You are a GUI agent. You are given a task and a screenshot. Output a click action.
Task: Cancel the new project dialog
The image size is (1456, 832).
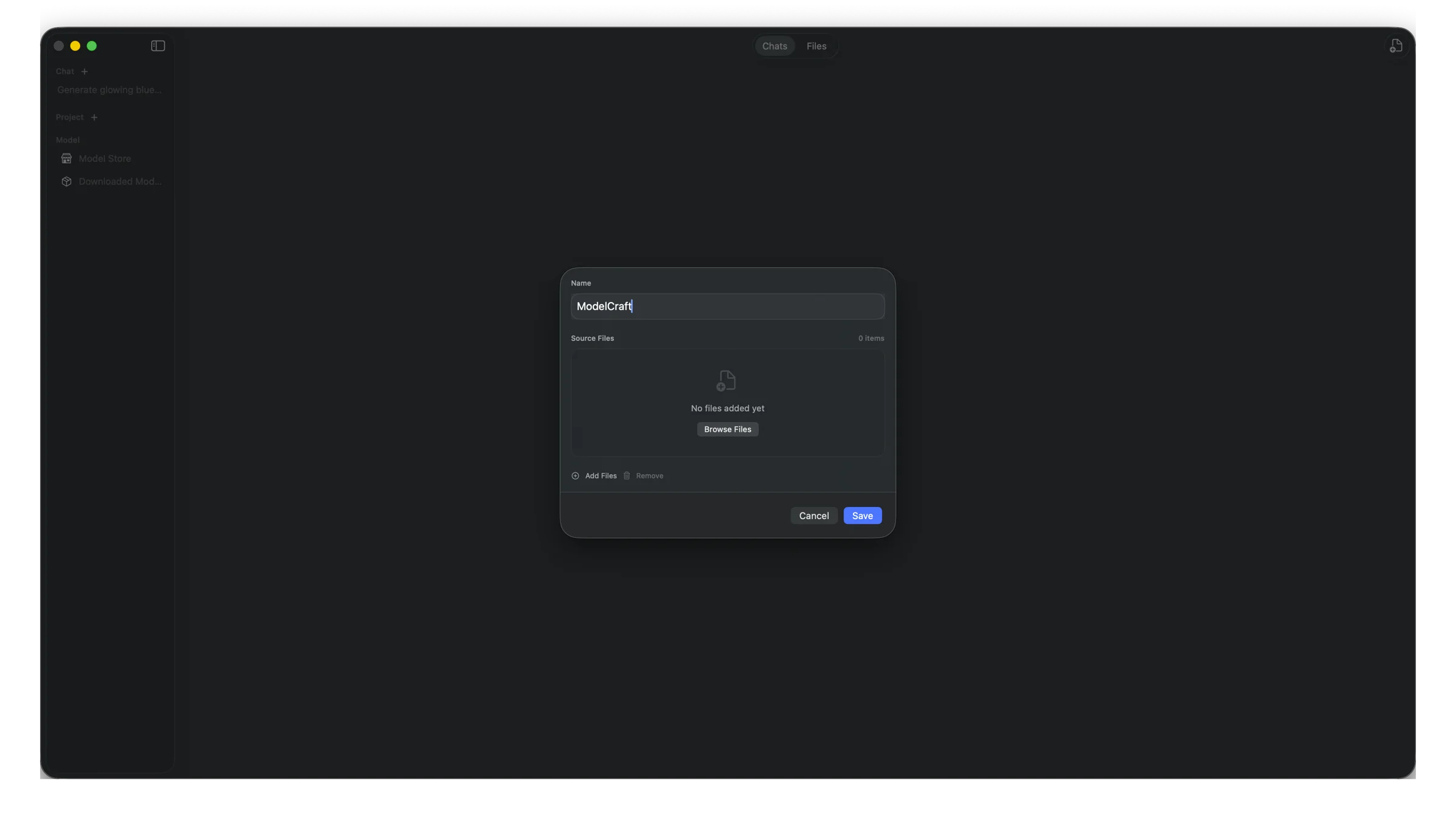point(814,516)
